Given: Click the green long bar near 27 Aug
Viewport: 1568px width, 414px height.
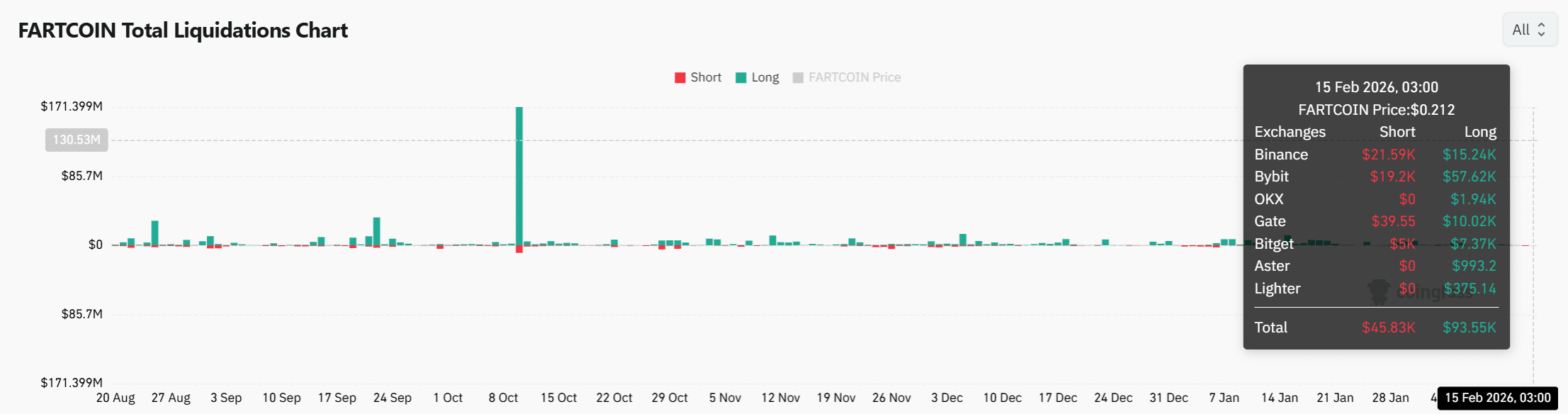Looking at the screenshot, I should coord(155,233).
